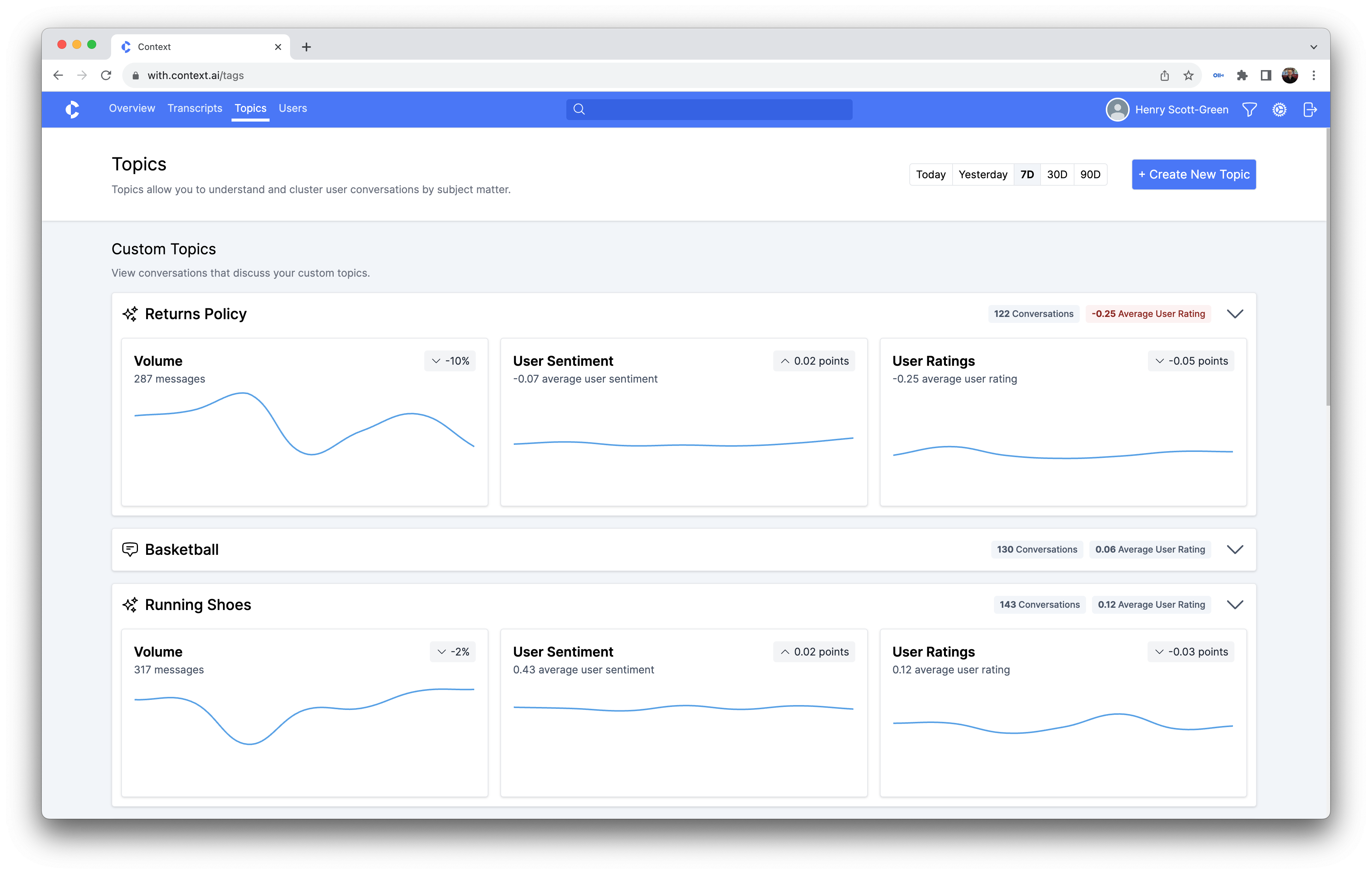Collapse the Returns Policy section

(1235, 314)
